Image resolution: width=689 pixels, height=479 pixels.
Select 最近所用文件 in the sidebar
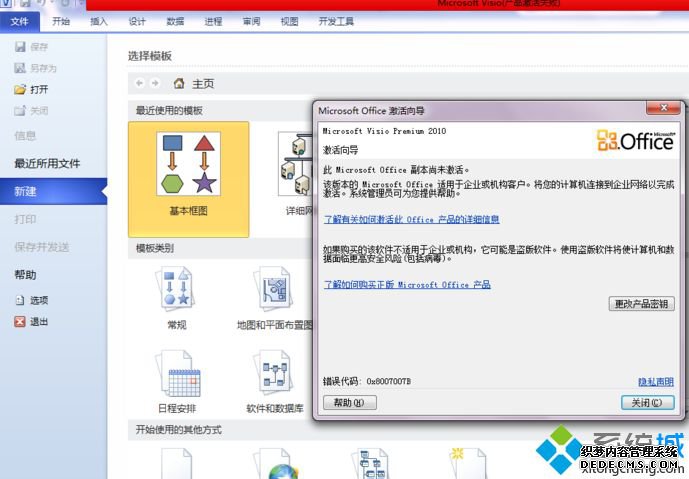(x=47, y=163)
